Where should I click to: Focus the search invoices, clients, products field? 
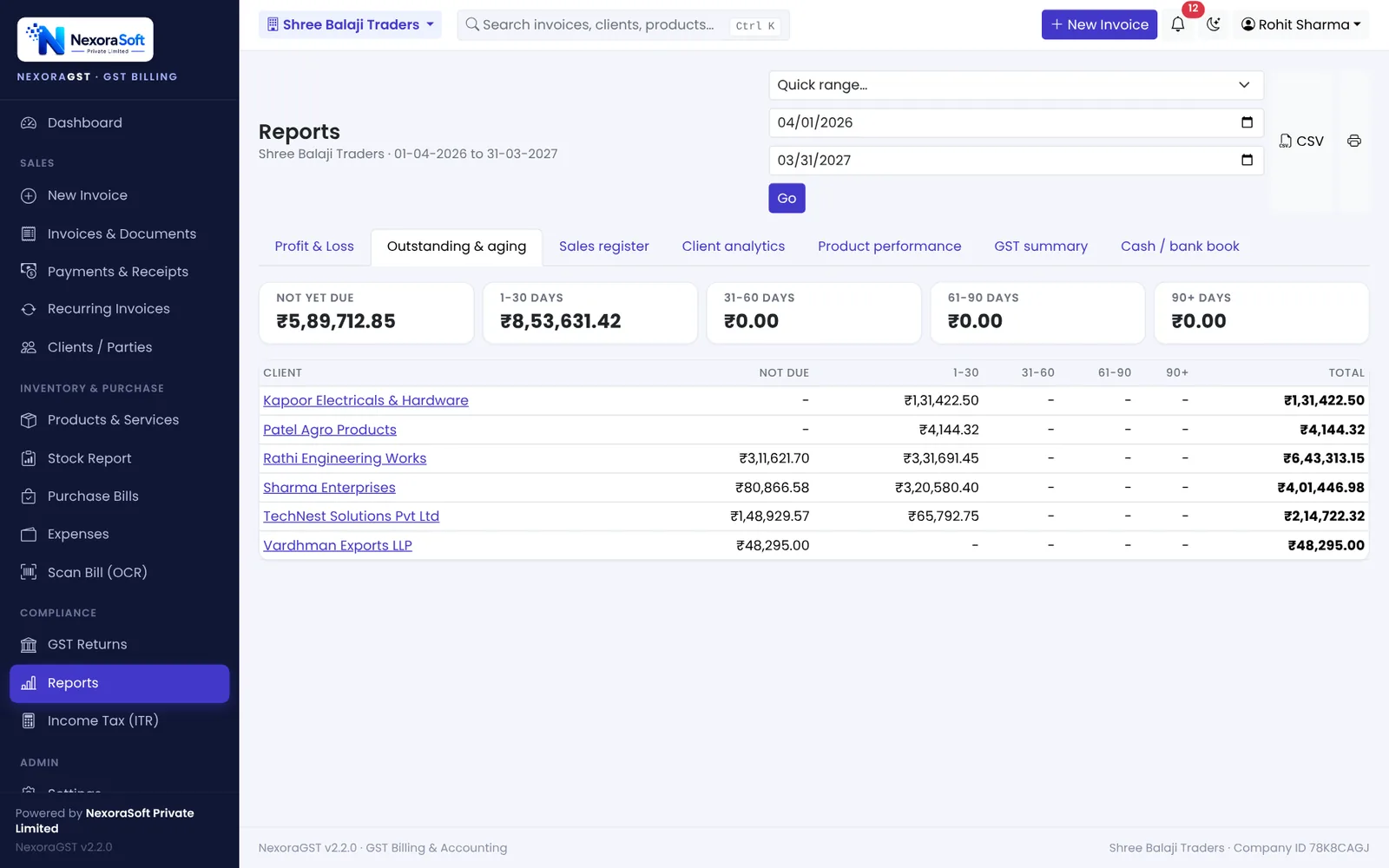pyautogui.click(x=623, y=25)
